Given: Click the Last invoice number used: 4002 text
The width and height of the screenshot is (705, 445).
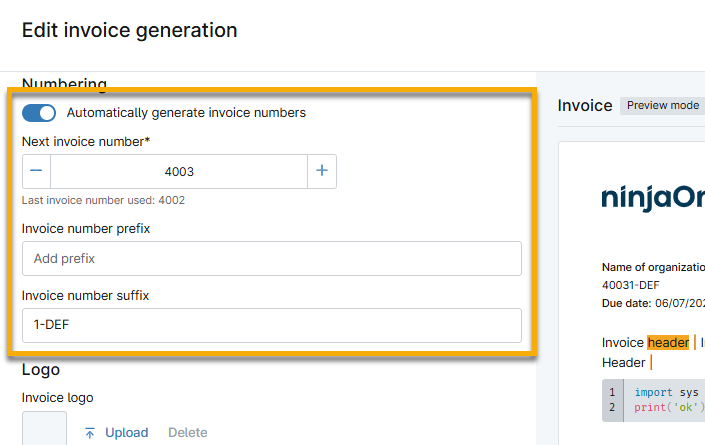Looking at the screenshot, I should (x=103, y=200).
